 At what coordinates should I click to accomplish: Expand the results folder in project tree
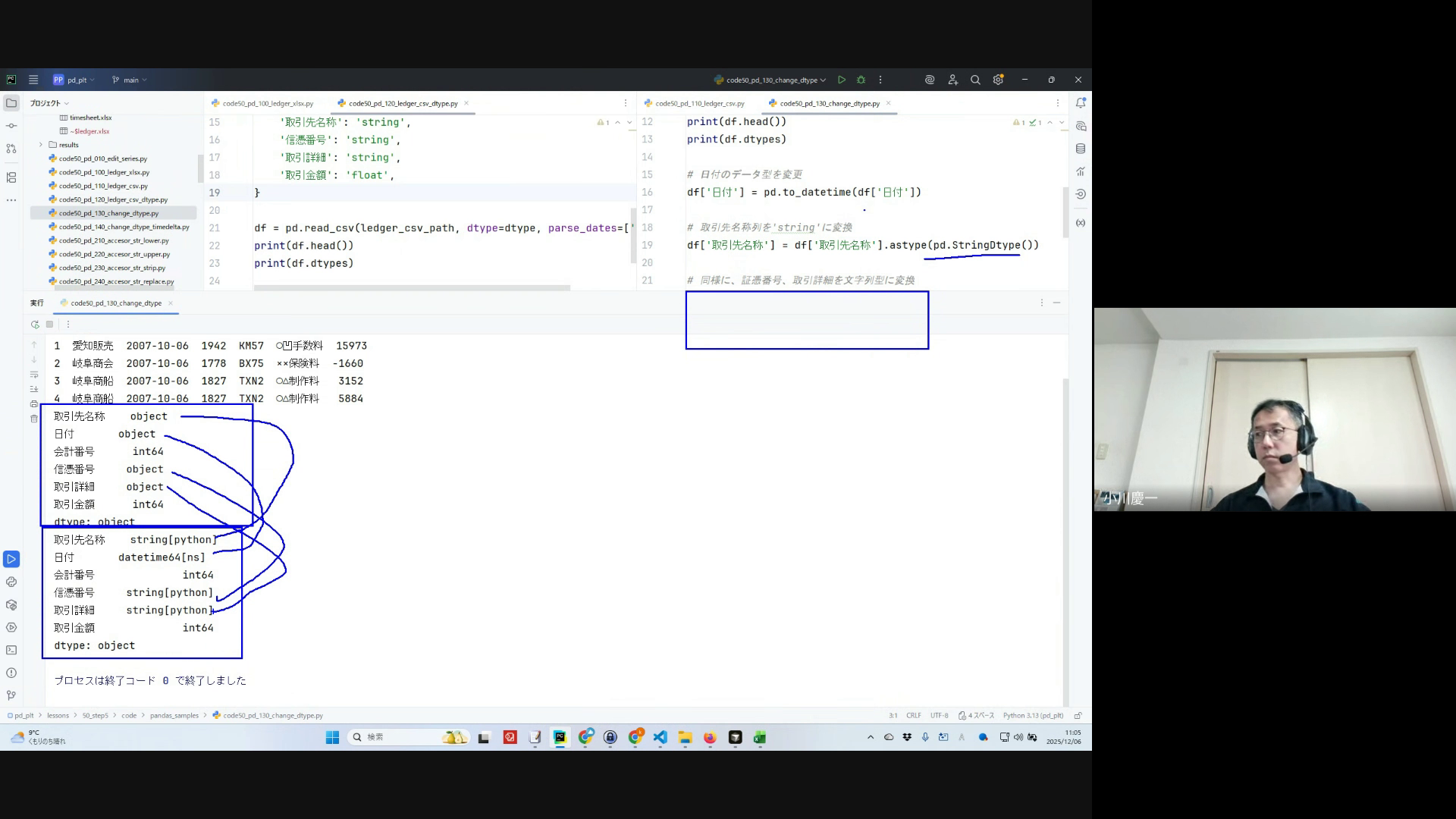41,145
